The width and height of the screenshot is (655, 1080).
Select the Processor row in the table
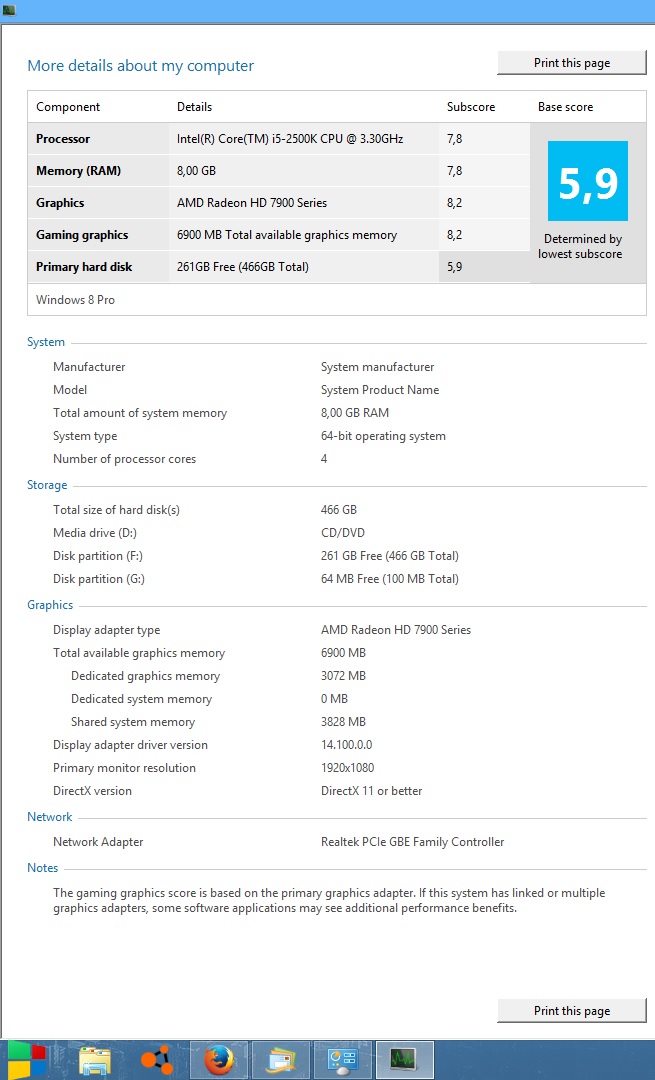coord(279,138)
